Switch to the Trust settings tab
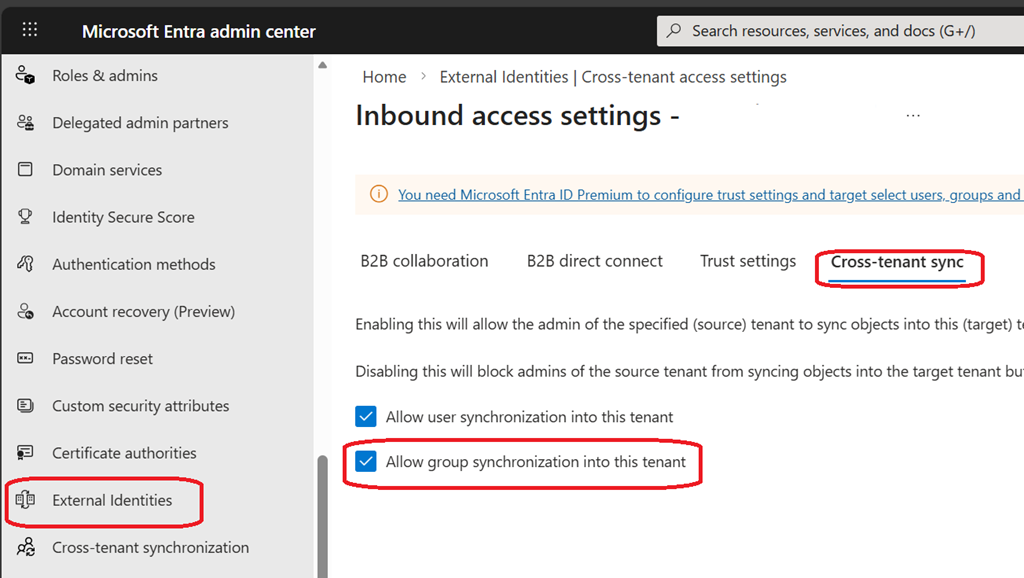 click(748, 261)
